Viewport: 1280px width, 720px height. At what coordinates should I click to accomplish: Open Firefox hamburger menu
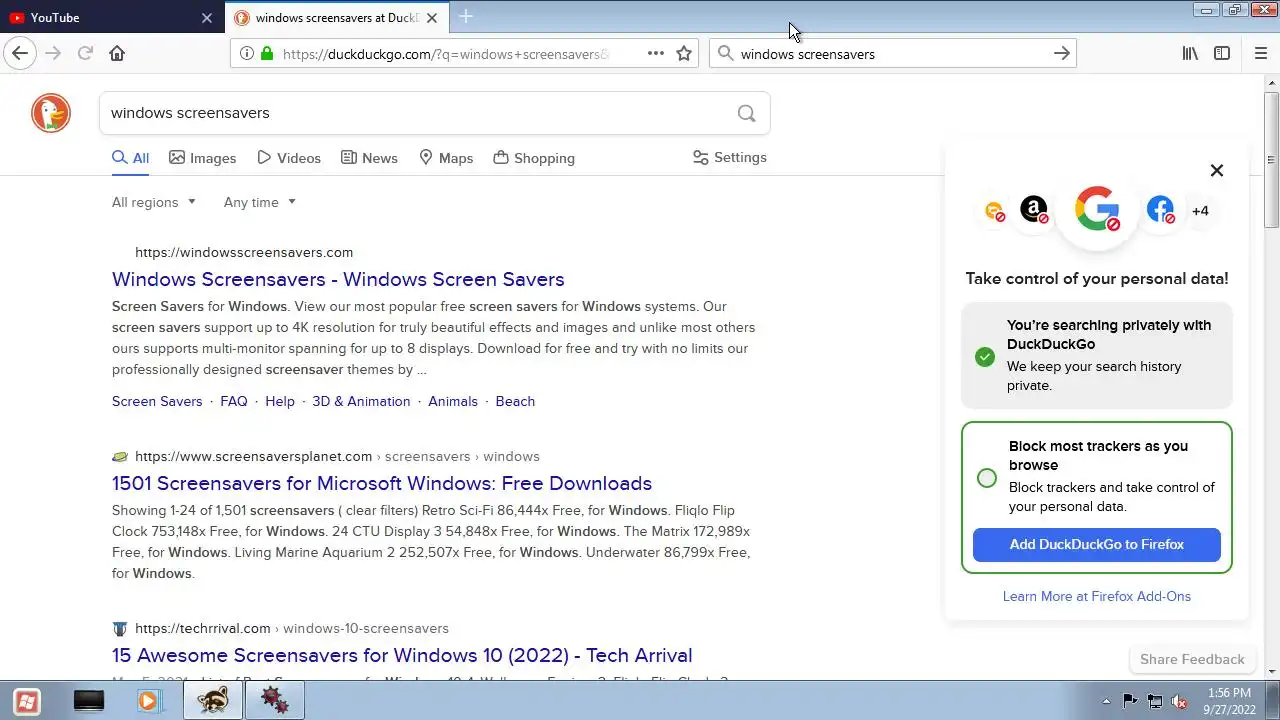1260,53
